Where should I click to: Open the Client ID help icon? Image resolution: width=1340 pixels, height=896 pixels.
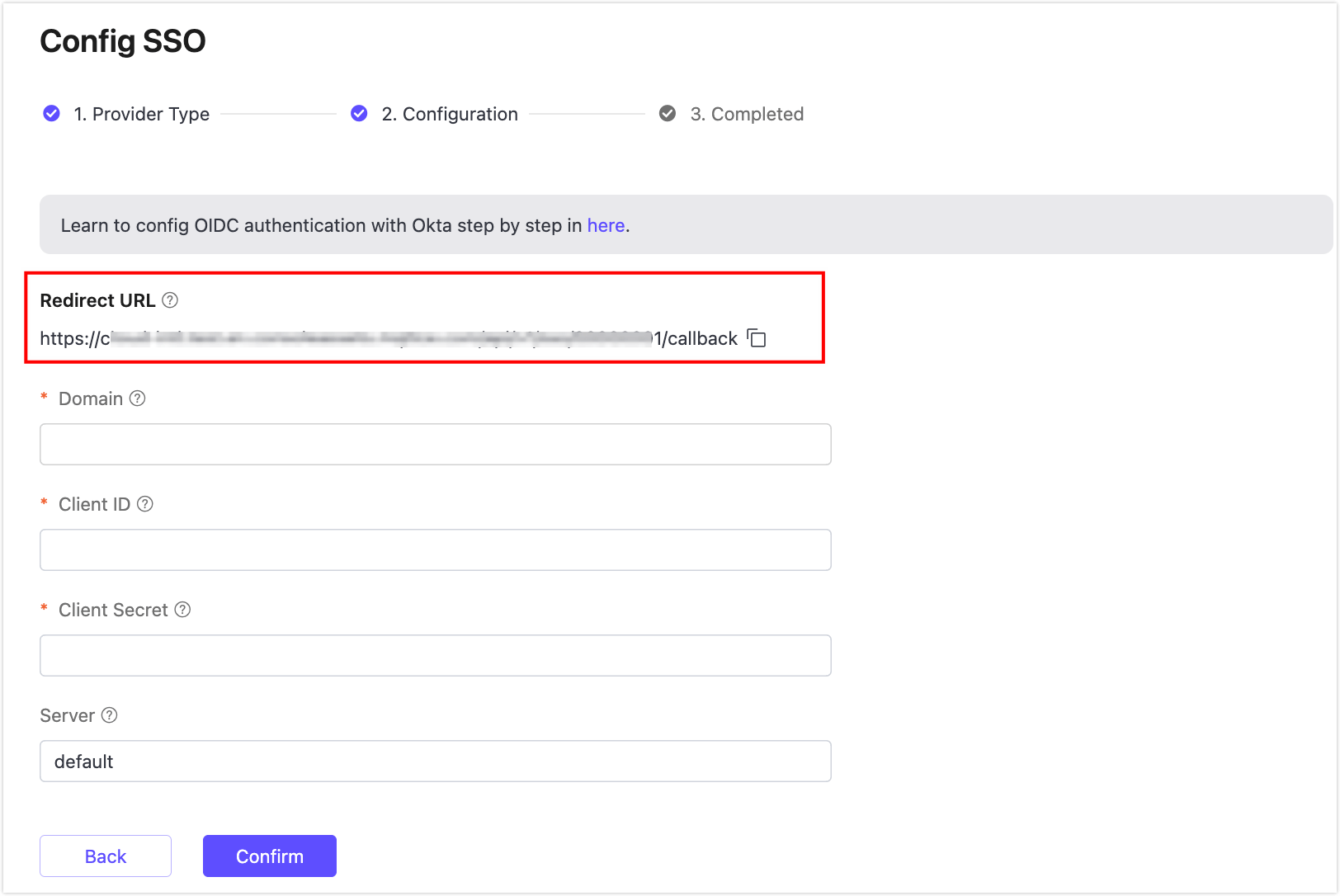tap(145, 504)
